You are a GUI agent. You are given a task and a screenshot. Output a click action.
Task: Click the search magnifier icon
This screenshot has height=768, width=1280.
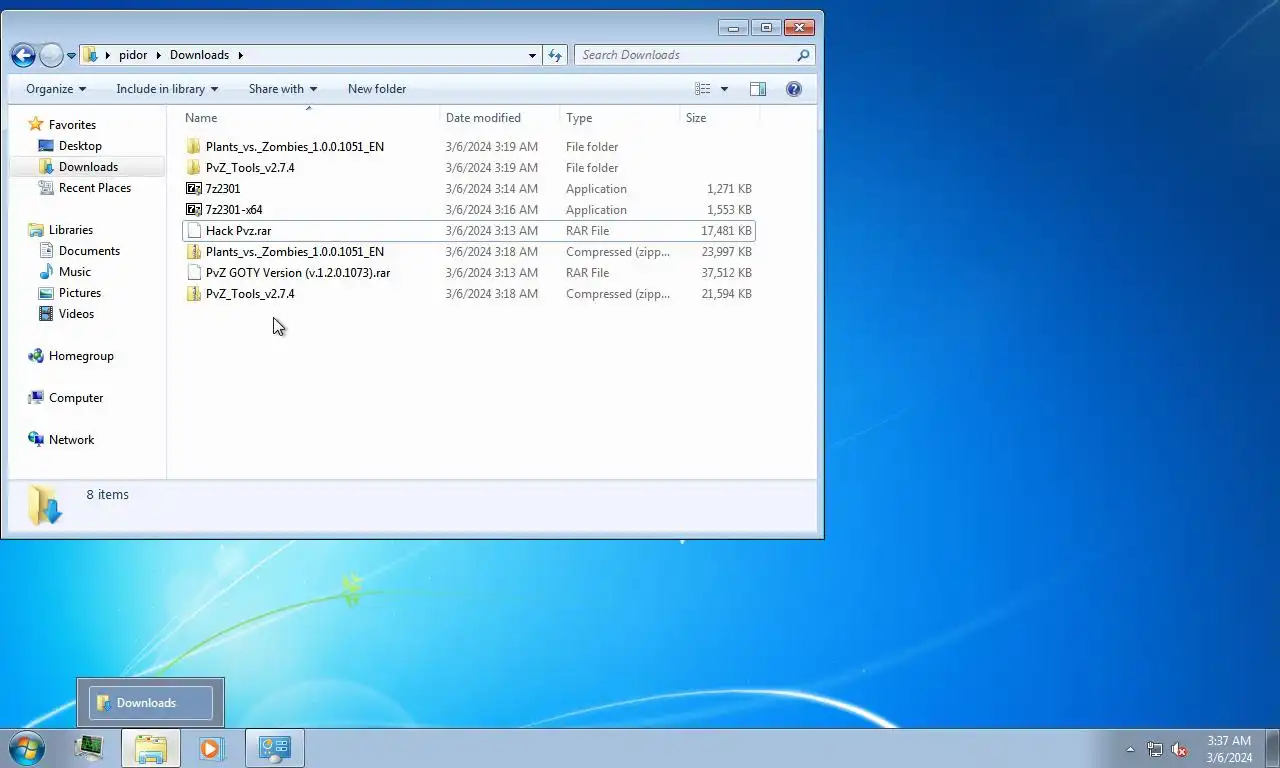coord(803,55)
